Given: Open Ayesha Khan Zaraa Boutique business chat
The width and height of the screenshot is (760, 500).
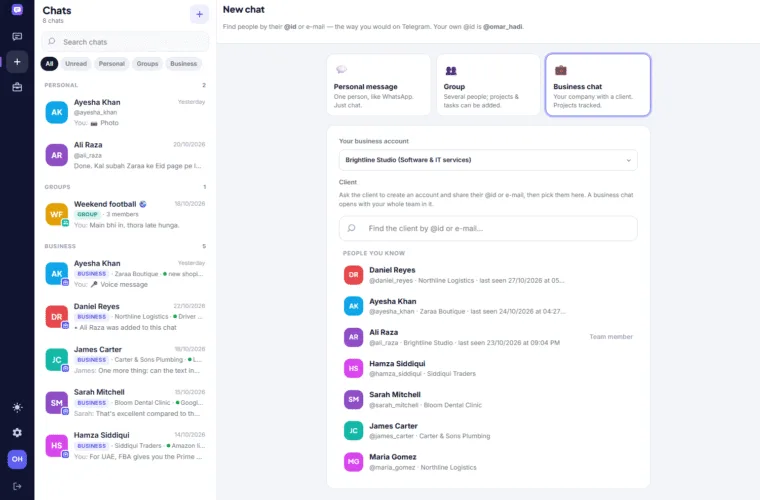Looking at the screenshot, I should pyautogui.click(x=125, y=274).
